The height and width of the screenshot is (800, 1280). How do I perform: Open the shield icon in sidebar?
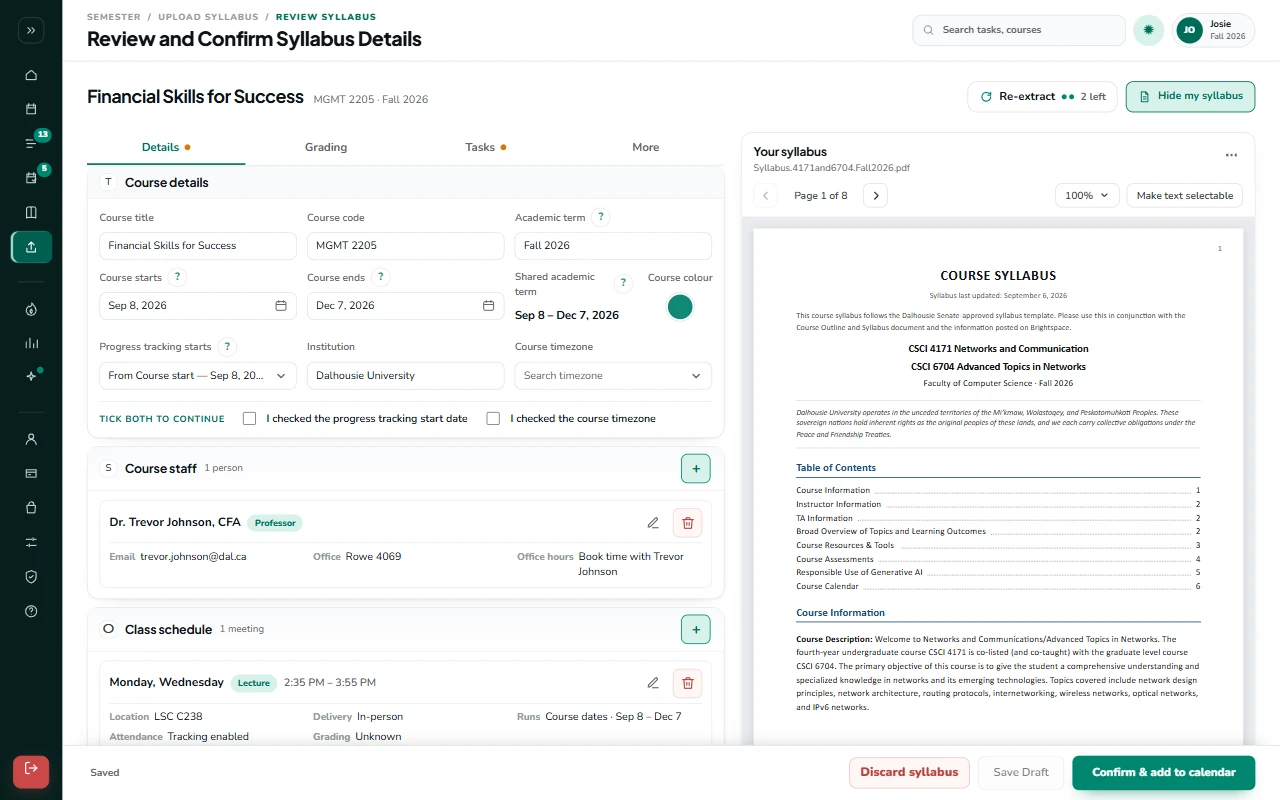[x=31, y=577]
